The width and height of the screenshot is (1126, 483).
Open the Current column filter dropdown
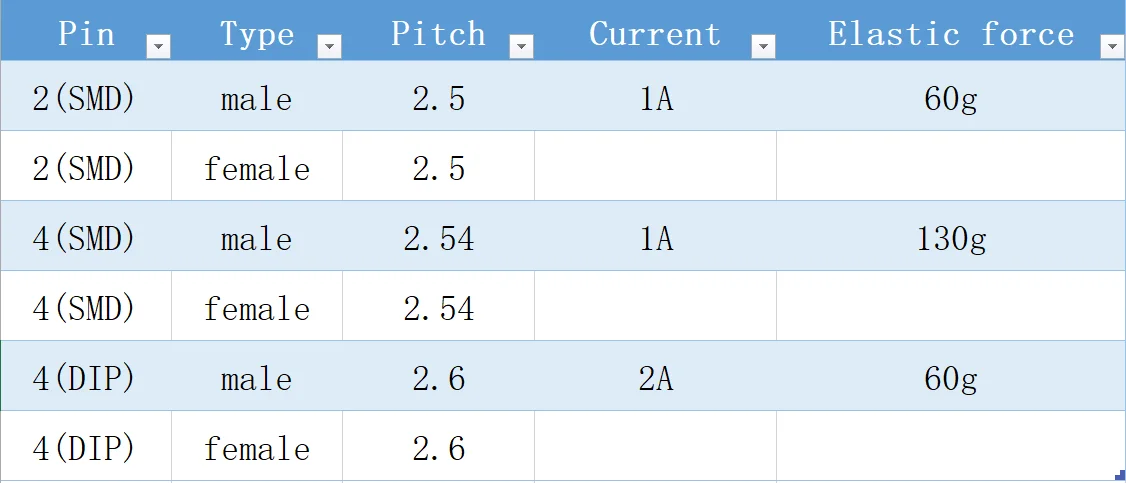pos(763,46)
